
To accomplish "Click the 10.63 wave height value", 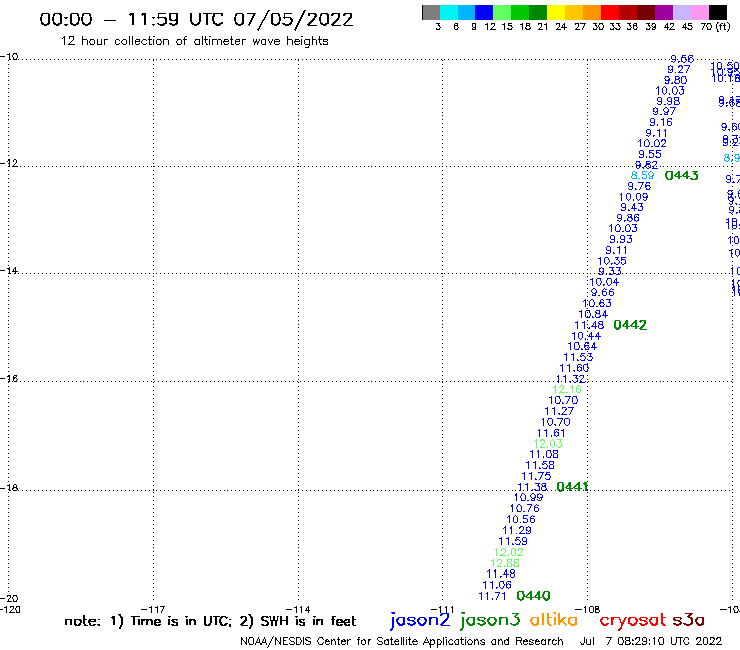I will pos(597,304).
